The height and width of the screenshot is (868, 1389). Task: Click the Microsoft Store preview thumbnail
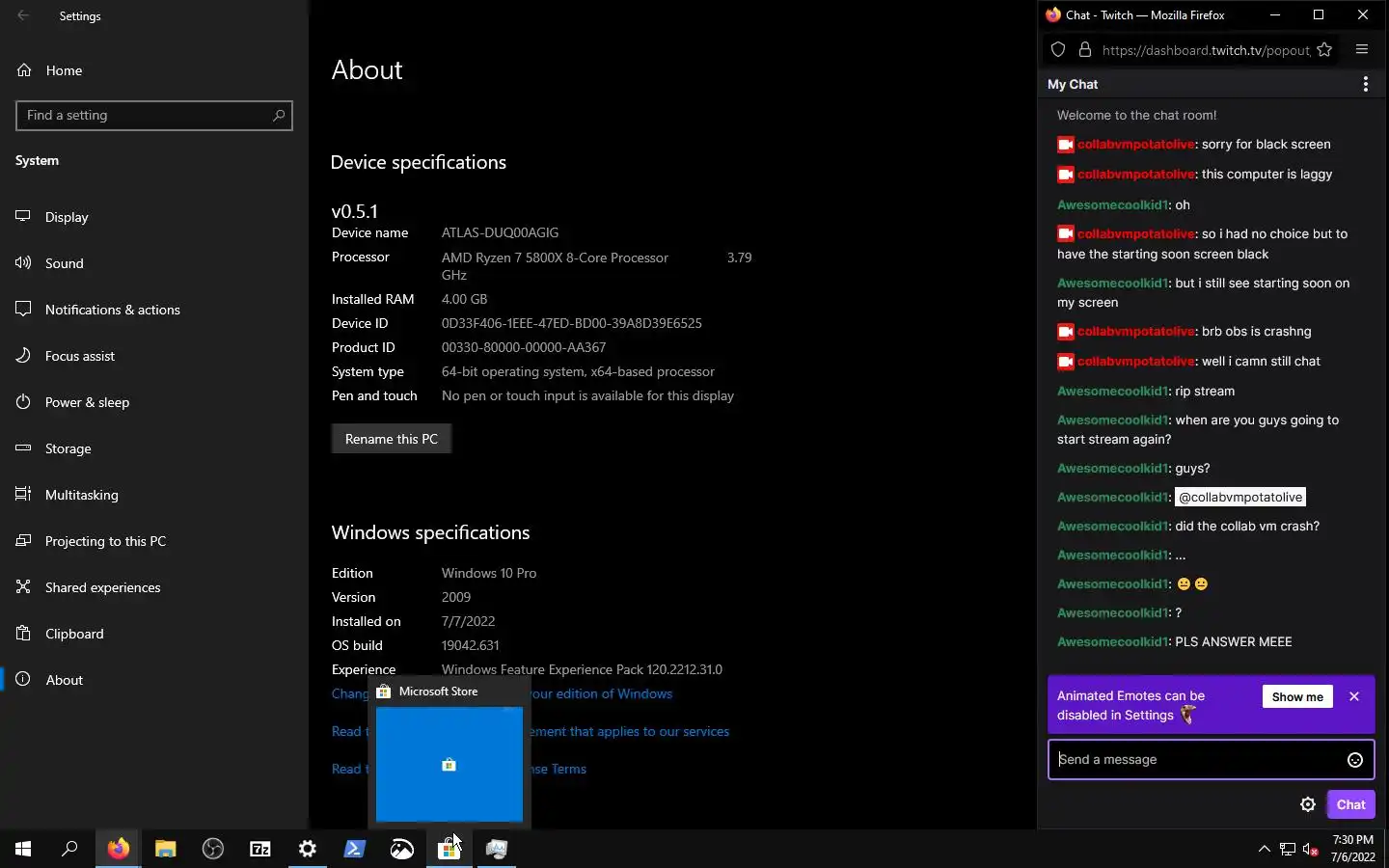click(449, 764)
